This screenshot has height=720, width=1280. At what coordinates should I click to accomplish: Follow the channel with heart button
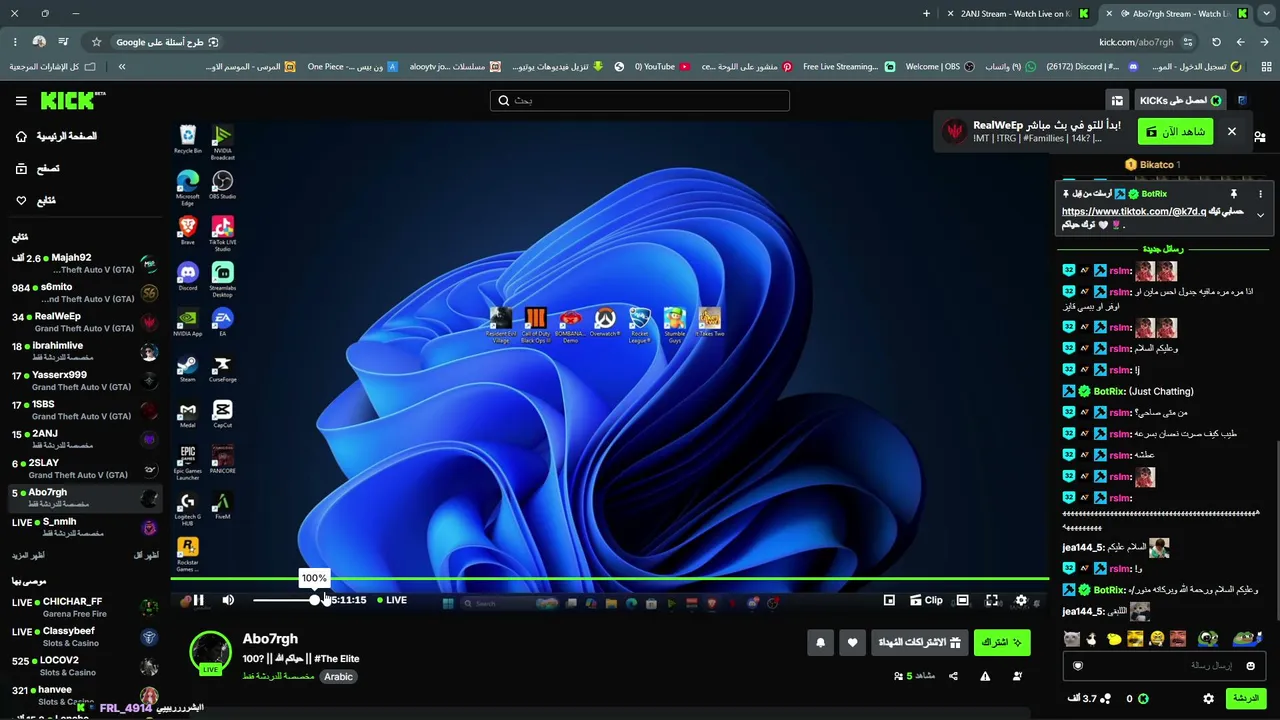[852, 643]
